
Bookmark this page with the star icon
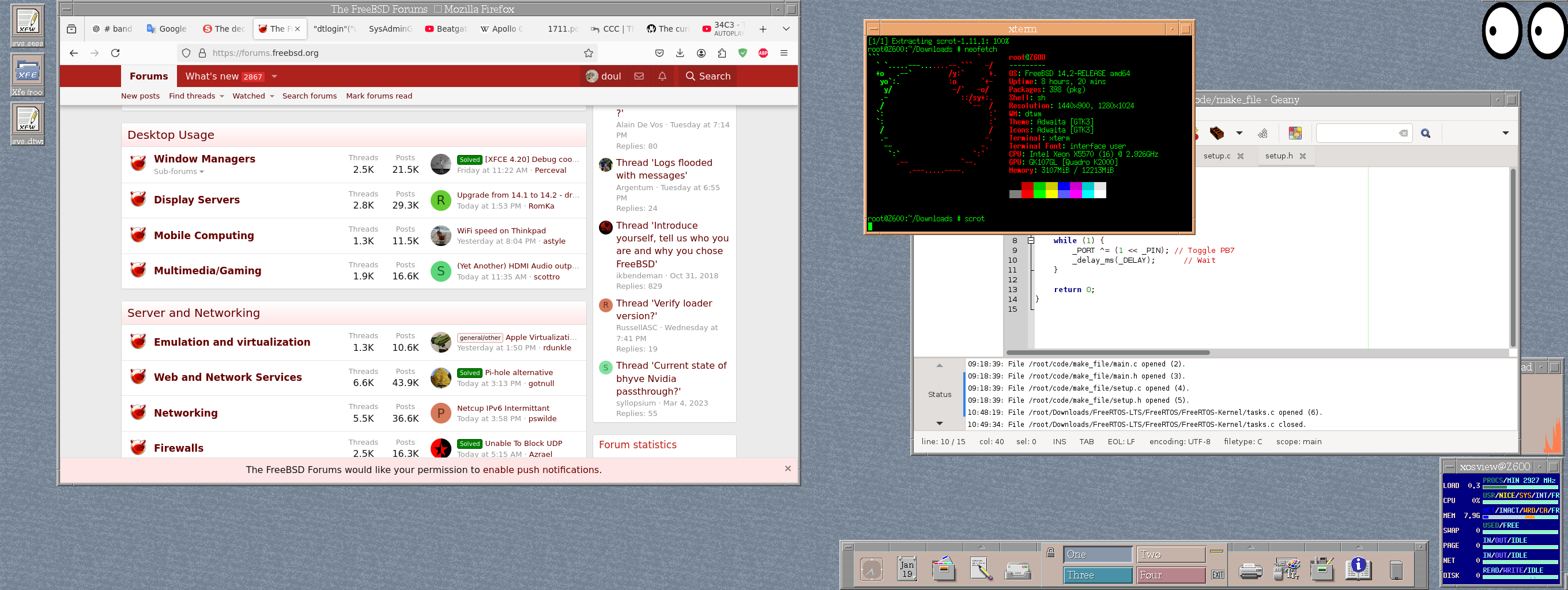coord(588,53)
